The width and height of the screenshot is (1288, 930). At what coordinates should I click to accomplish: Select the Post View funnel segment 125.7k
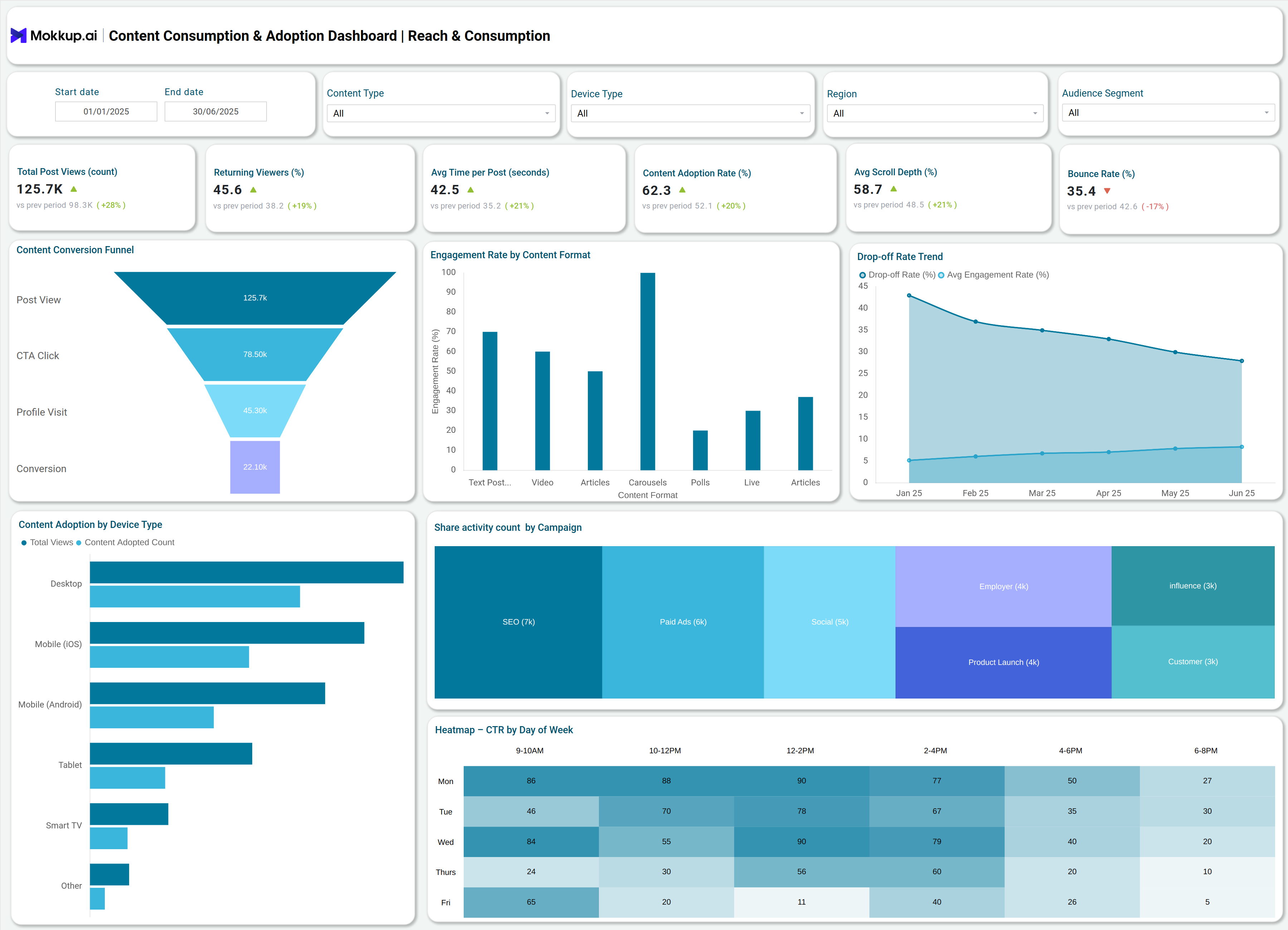[255, 298]
